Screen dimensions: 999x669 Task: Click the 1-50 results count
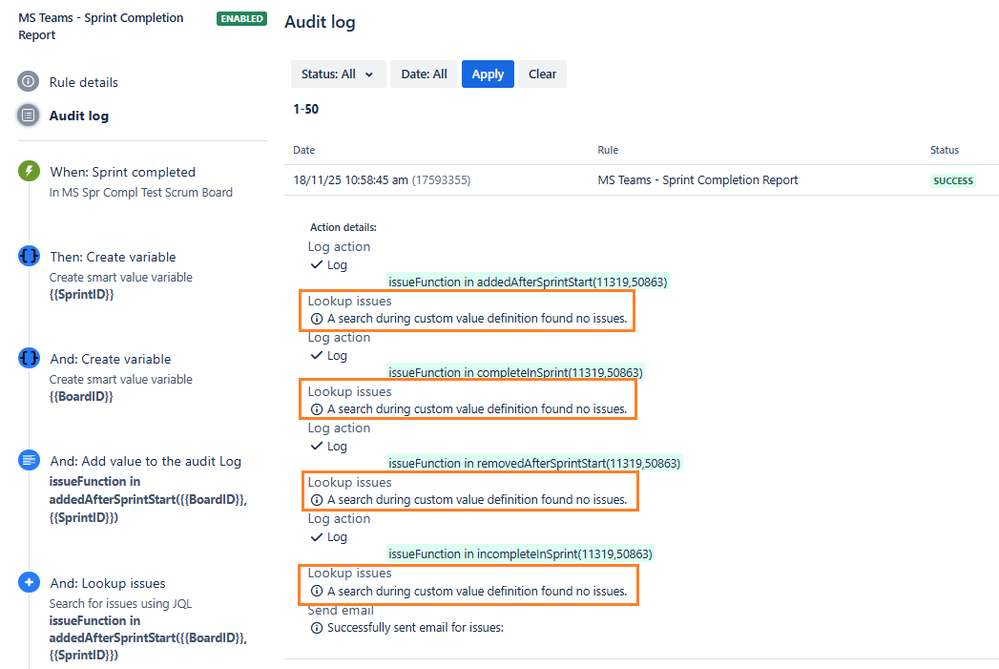pyautogui.click(x=306, y=109)
